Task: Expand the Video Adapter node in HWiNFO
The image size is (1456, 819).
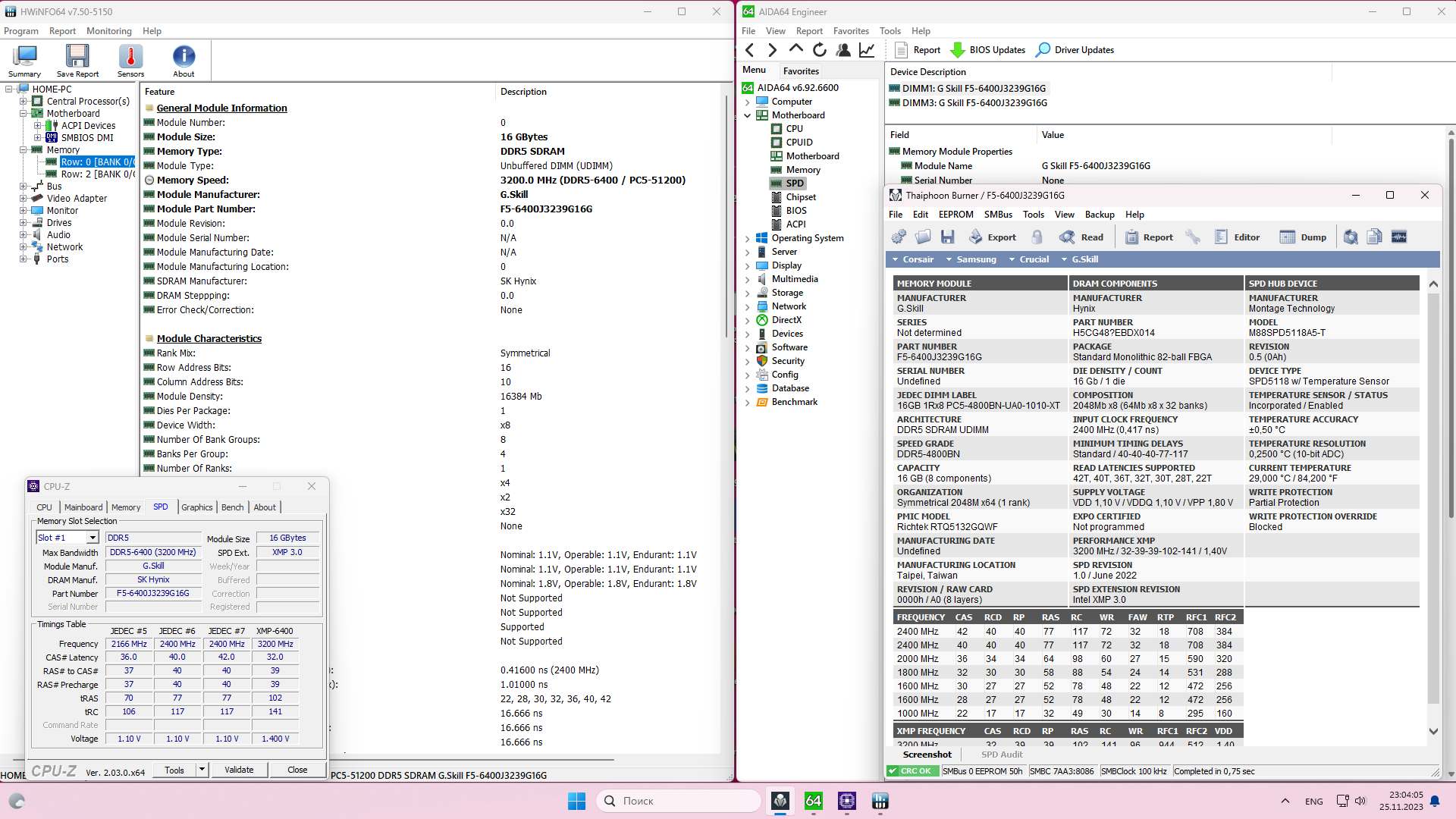Action: (24, 199)
